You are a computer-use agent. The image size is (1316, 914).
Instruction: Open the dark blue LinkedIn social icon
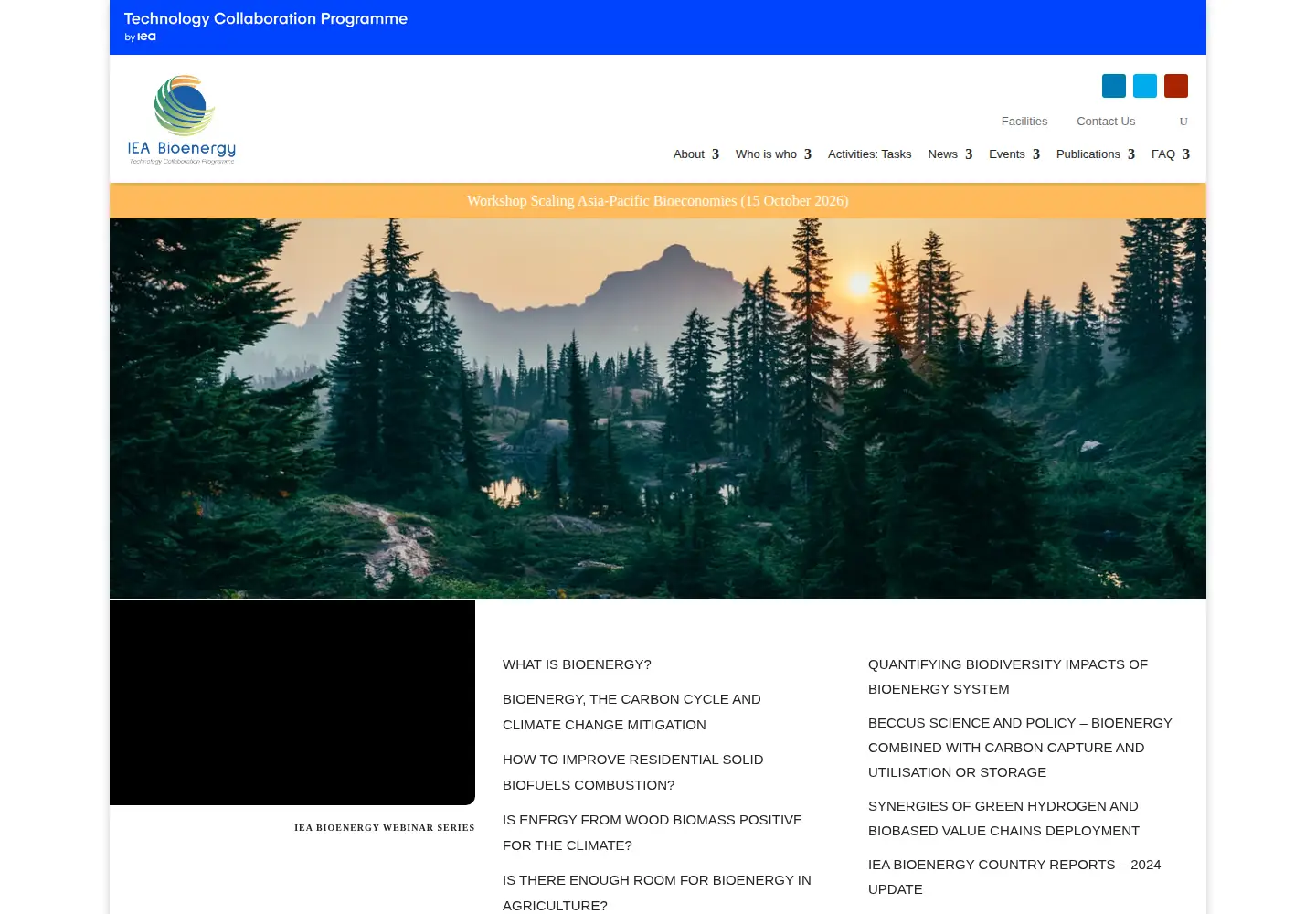pos(1114,86)
